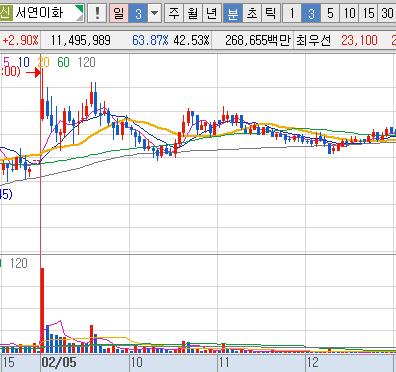Switch chart to 주 (weekly)
Image resolution: width=396 pixels, height=372 pixels.
[173, 13]
